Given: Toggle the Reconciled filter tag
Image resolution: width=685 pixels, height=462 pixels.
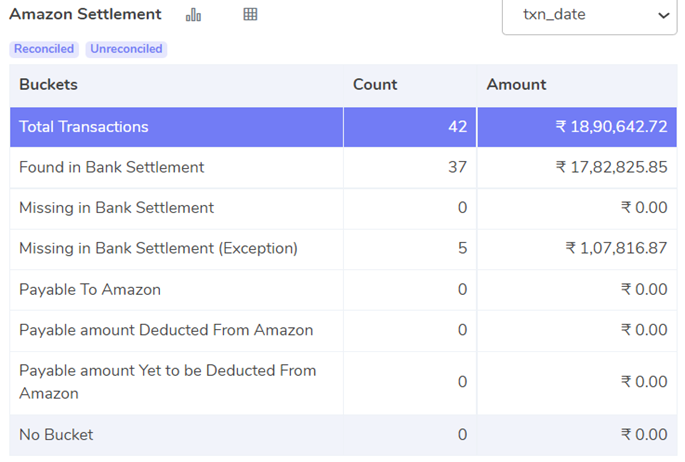Looking at the screenshot, I should point(44,49).
